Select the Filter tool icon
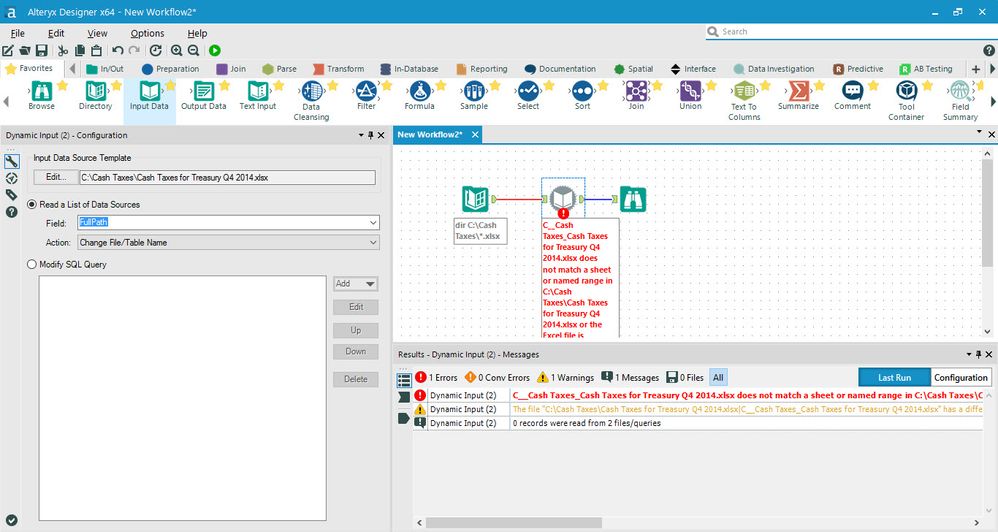The width and height of the screenshot is (998, 532). [366, 91]
